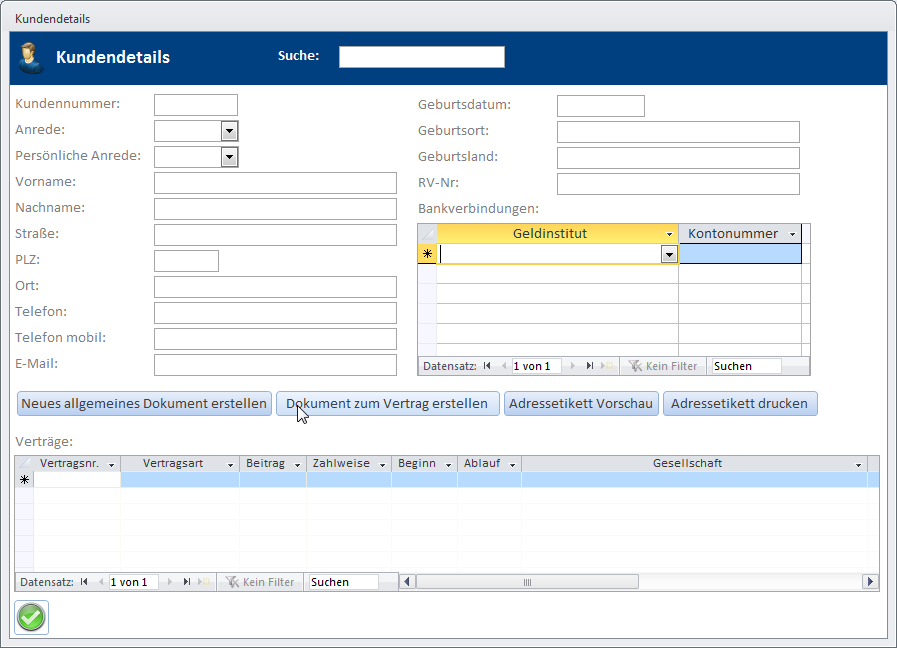
Task: Click Kein Filter in Bankverbindungen navigator
Action: [663, 366]
